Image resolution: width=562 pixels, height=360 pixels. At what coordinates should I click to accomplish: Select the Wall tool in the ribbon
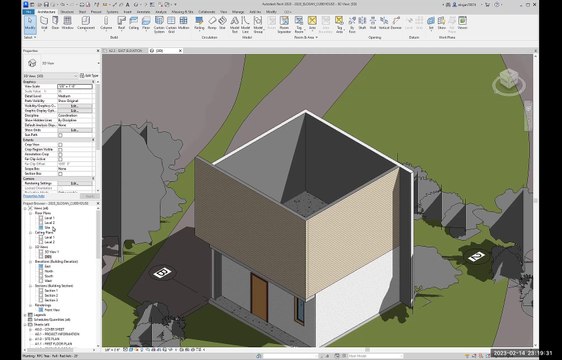(x=44, y=23)
